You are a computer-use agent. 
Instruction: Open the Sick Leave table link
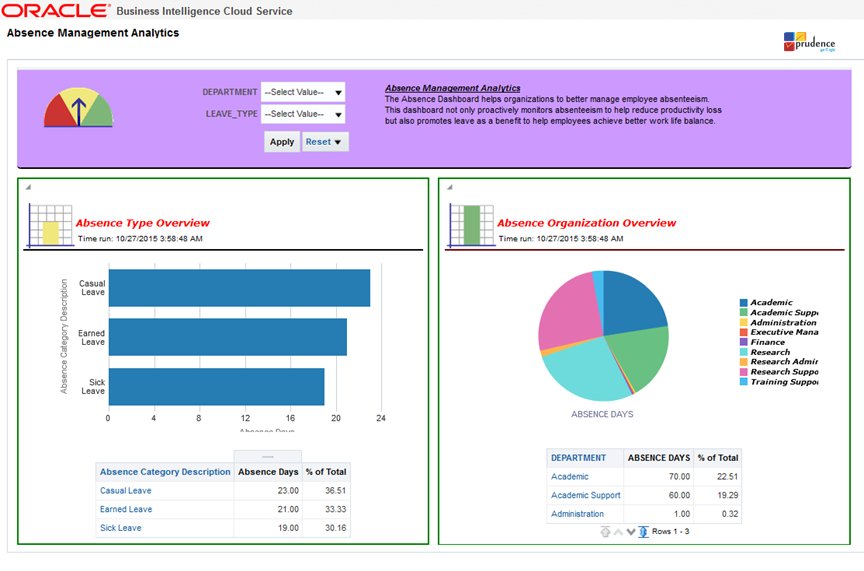[121, 528]
